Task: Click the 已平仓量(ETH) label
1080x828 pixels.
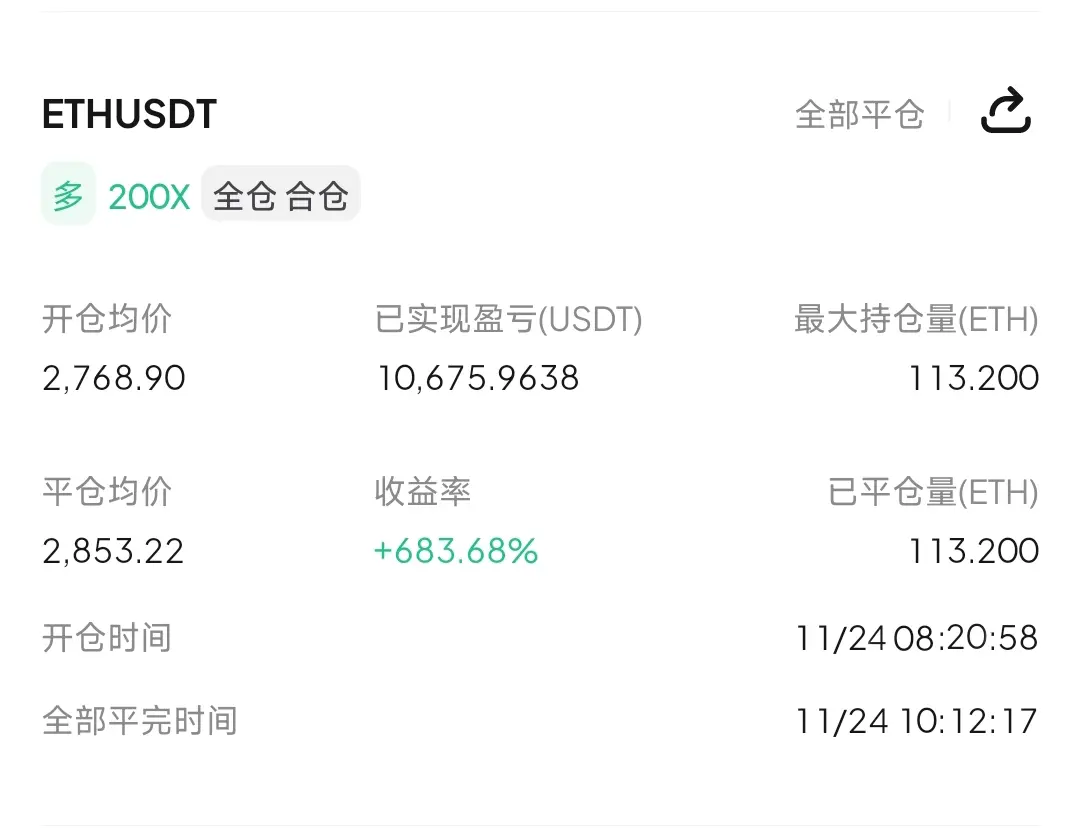Action: click(933, 492)
